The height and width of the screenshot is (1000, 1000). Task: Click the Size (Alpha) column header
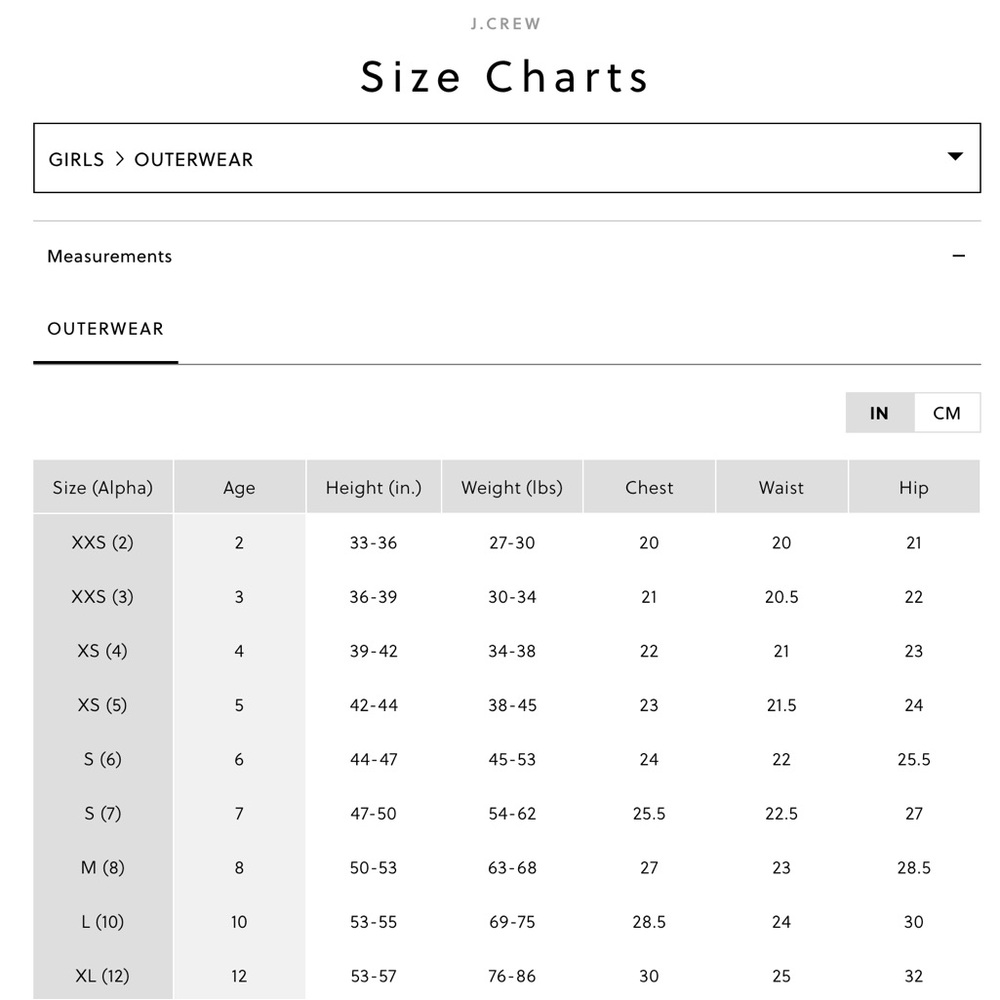[103, 487]
